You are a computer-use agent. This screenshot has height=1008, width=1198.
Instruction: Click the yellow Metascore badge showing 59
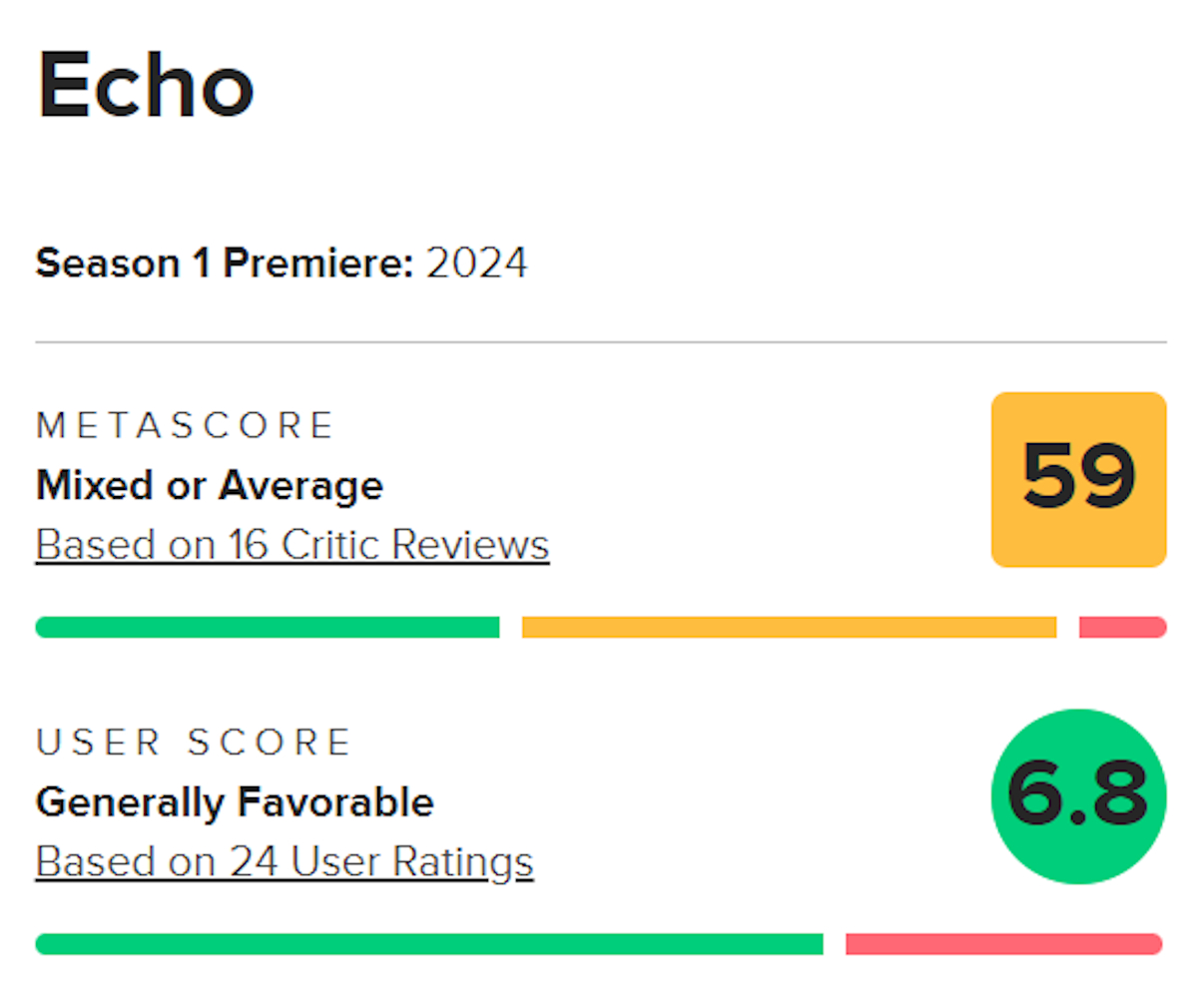pos(1078,480)
